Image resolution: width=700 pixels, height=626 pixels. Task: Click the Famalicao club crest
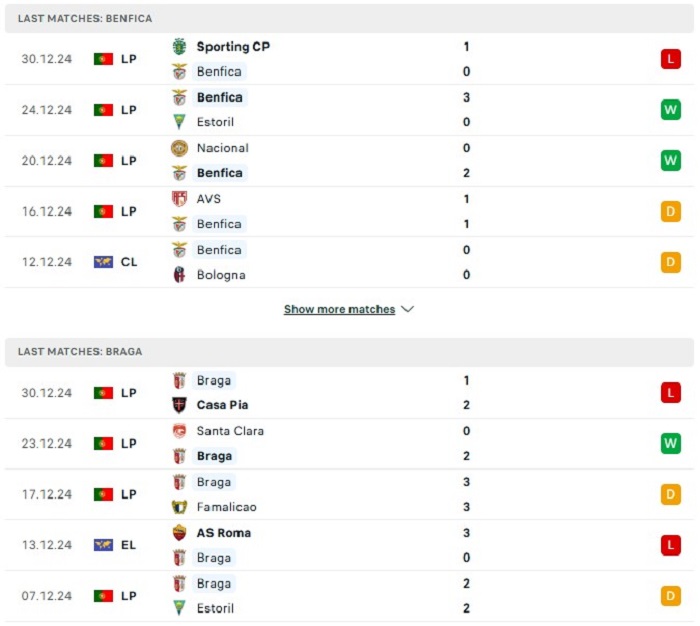[x=179, y=507]
